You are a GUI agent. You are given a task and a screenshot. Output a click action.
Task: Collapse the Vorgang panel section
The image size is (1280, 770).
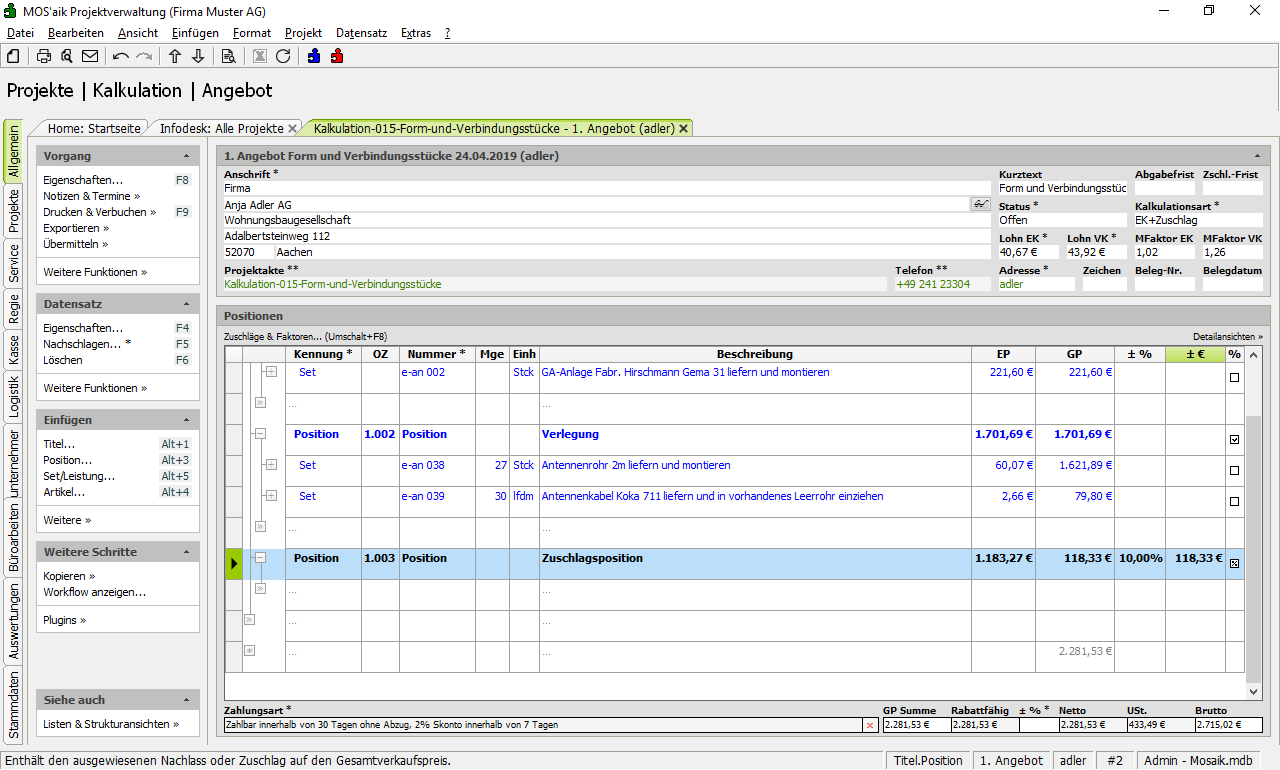[x=186, y=157]
